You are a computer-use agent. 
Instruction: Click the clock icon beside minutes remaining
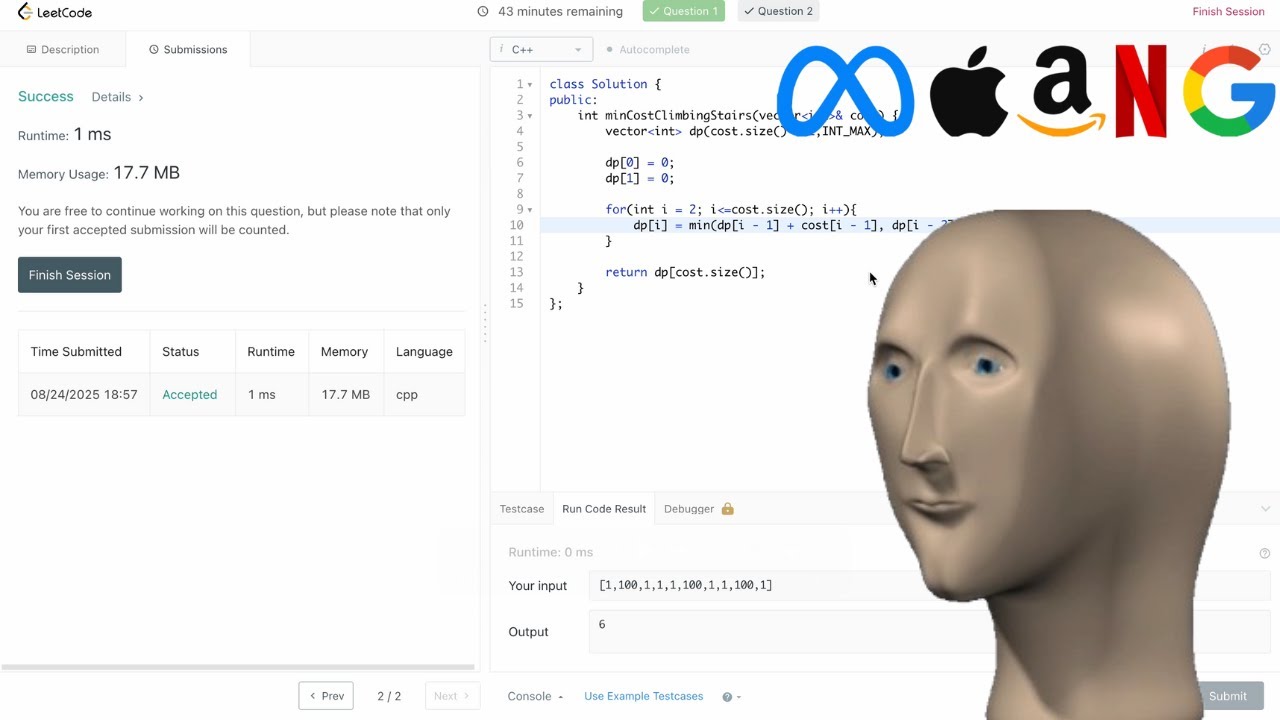[x=483, y=12]
